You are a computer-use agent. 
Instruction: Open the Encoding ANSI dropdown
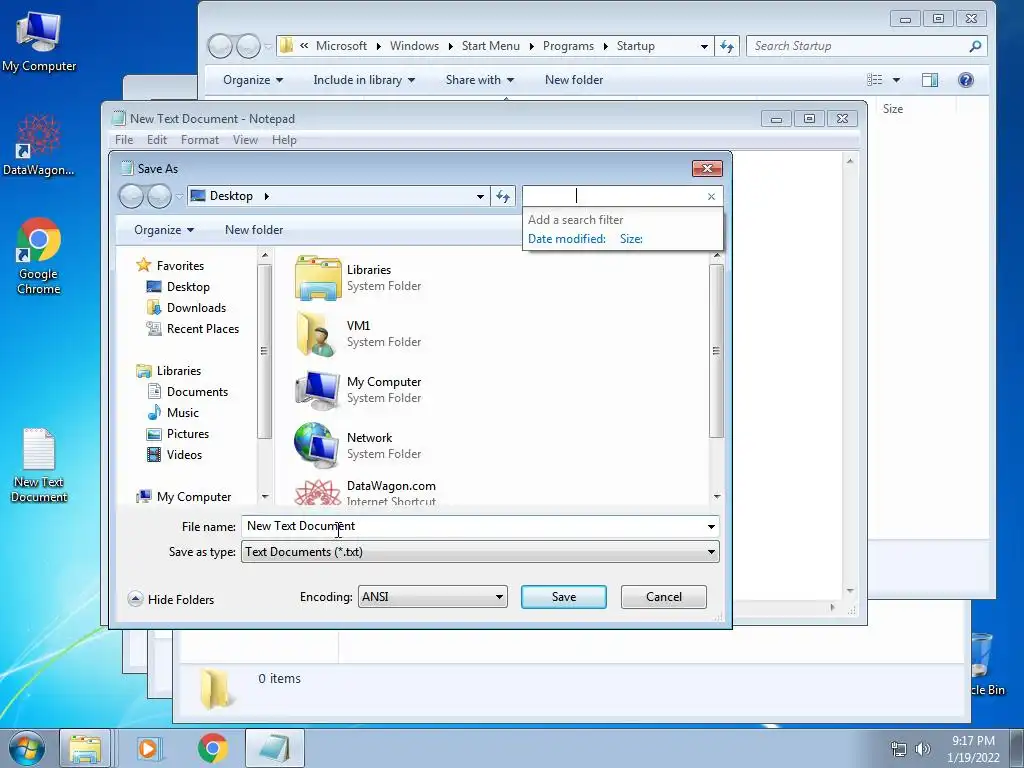pyautogui.click(x=432, y=597)
